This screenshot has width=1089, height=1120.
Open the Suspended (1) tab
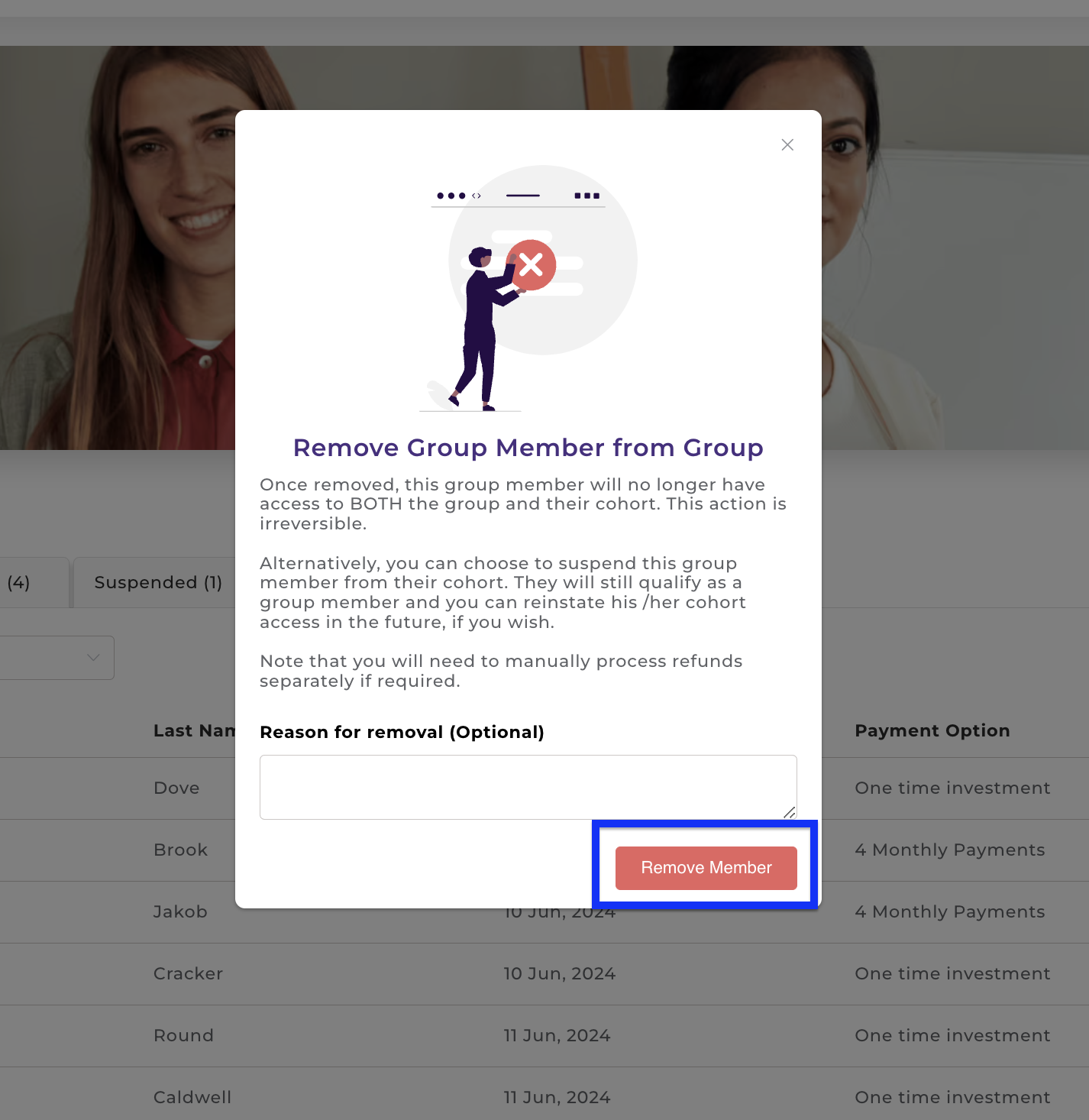158,583
